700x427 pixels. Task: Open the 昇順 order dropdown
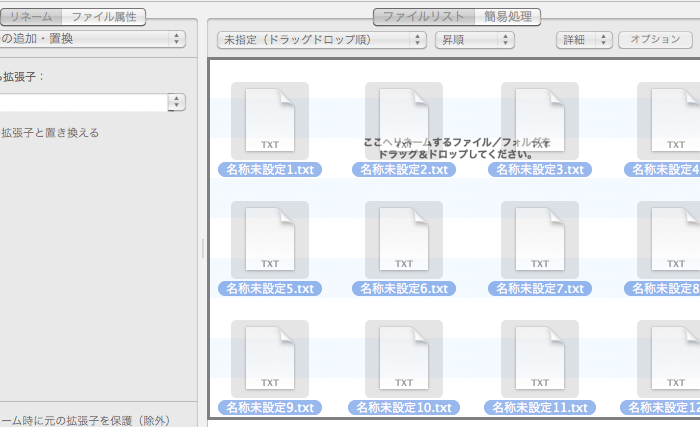[x=474, y=39]
